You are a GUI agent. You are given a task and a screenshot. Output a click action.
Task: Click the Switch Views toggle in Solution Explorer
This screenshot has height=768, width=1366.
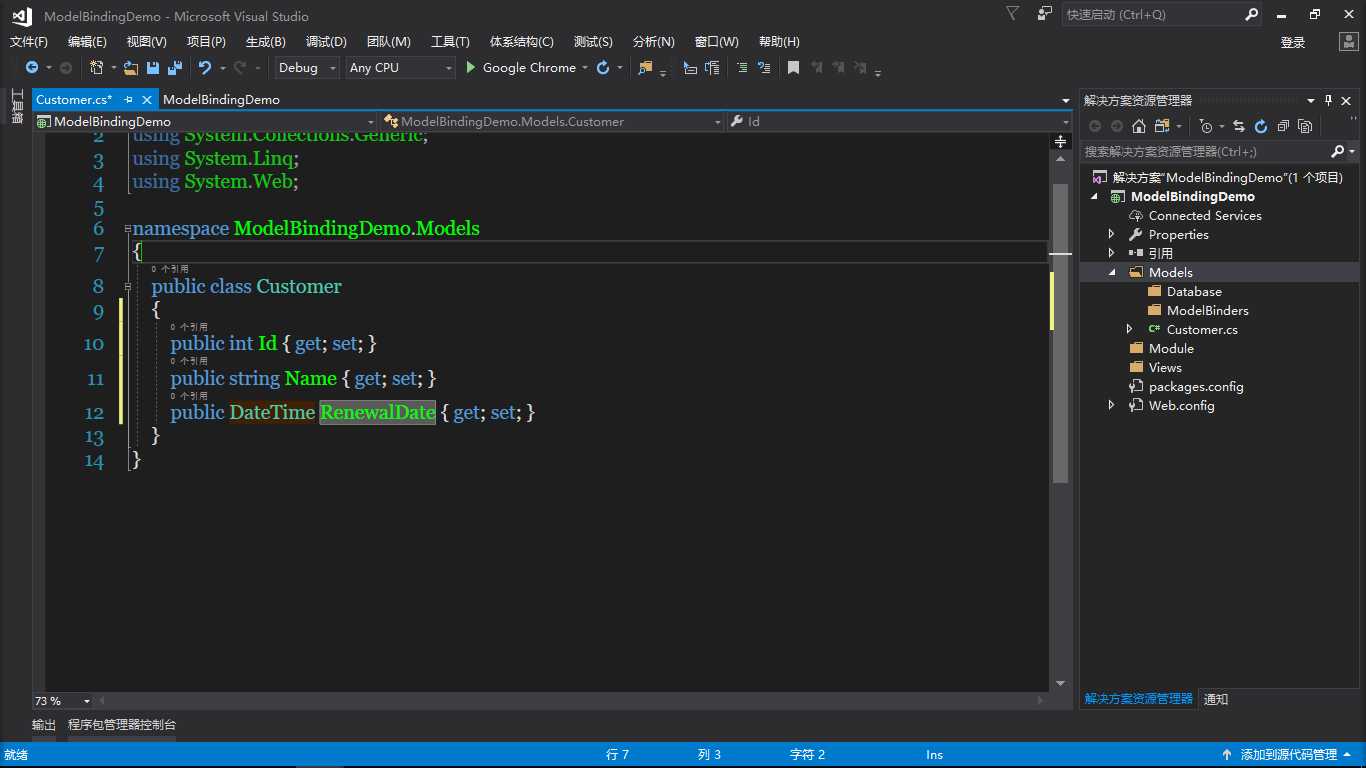point(1161,126)
